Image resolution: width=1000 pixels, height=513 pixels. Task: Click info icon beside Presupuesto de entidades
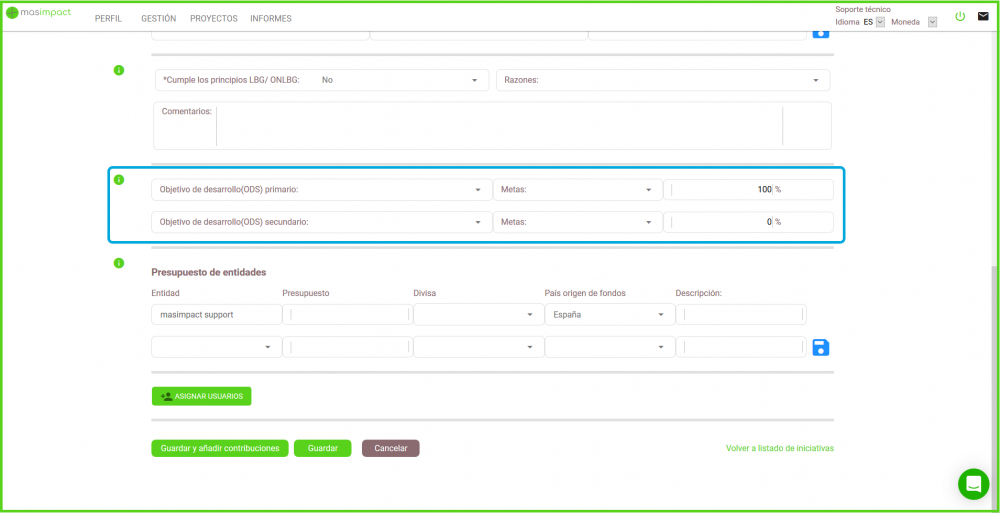(x=119, y=263)
